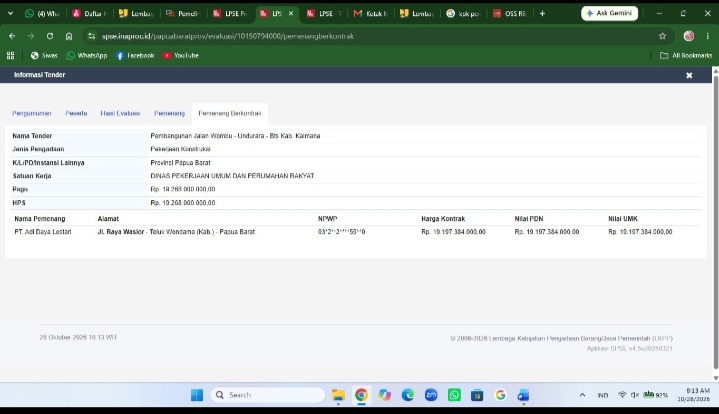Click the browser reload icon
This screenshot has width=719, height=414.
[x=50, y=36]
